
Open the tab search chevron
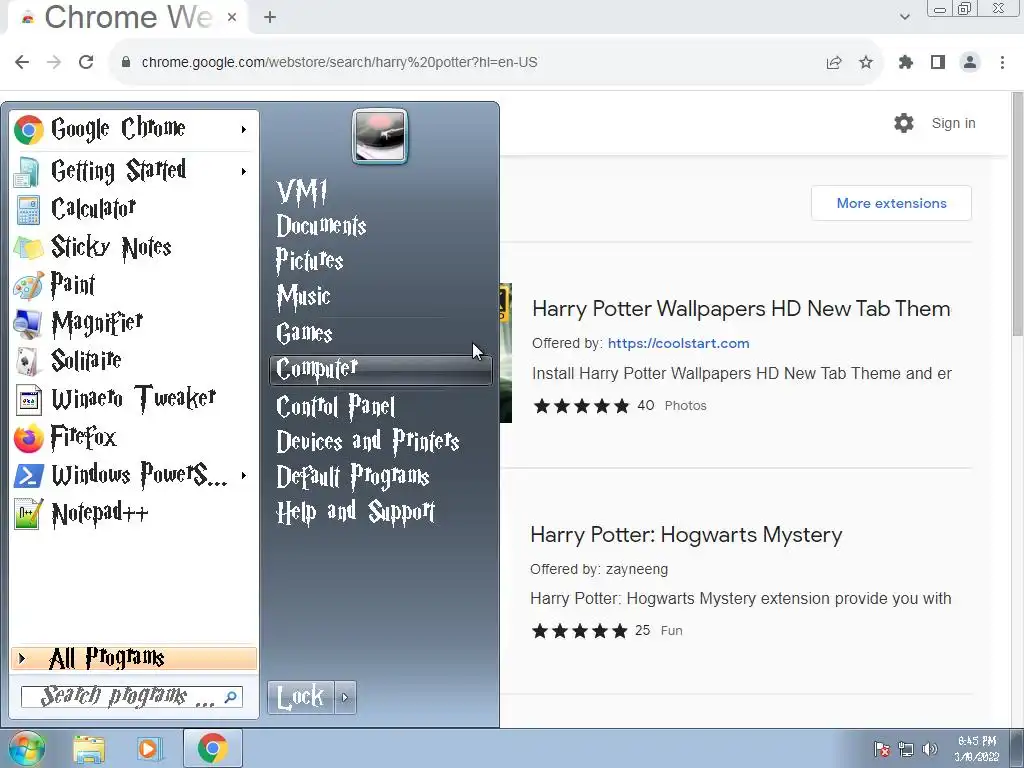click(904, 17)
